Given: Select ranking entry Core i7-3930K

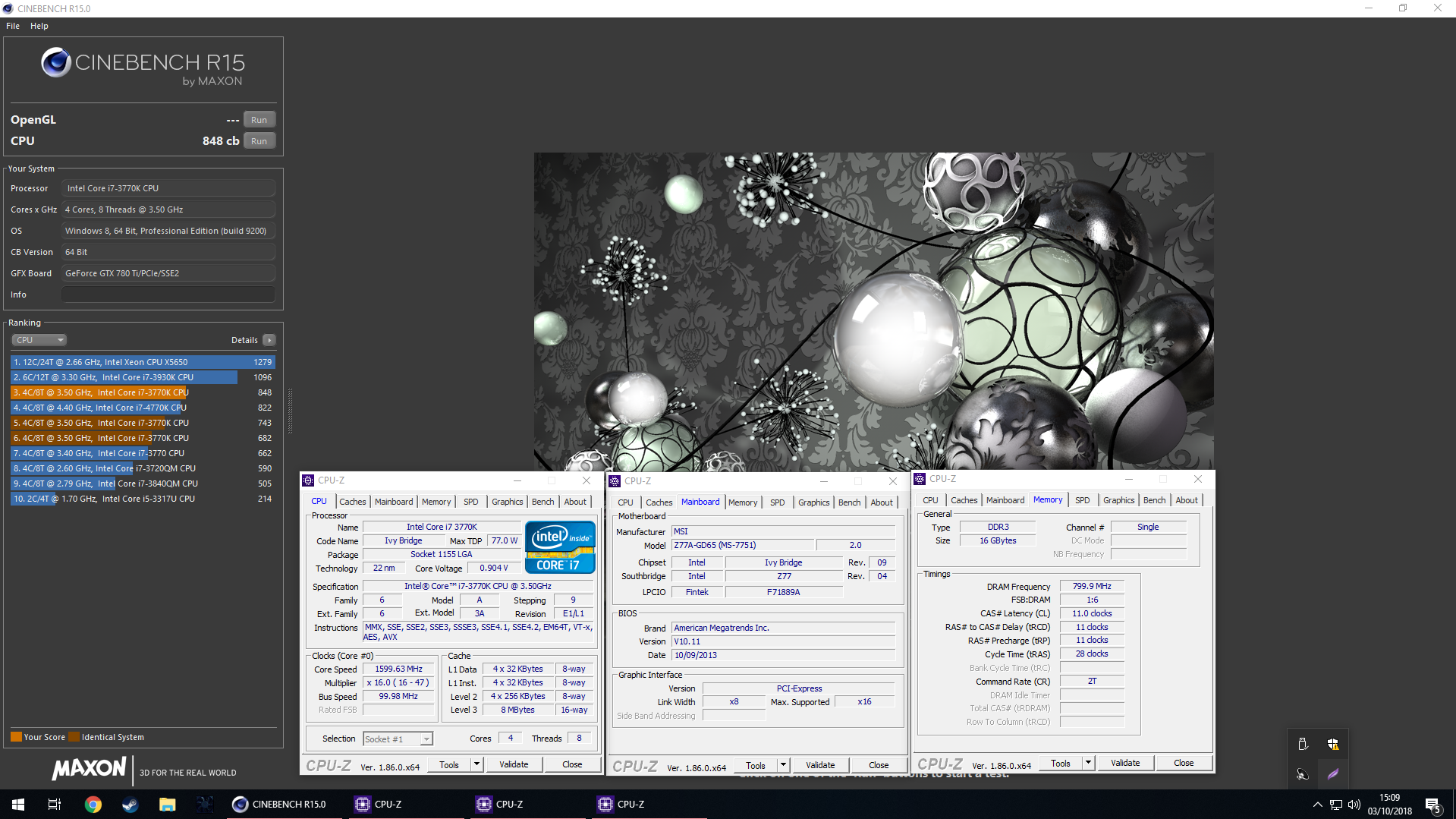Looking at the screenshot, I should coord(143,377).
